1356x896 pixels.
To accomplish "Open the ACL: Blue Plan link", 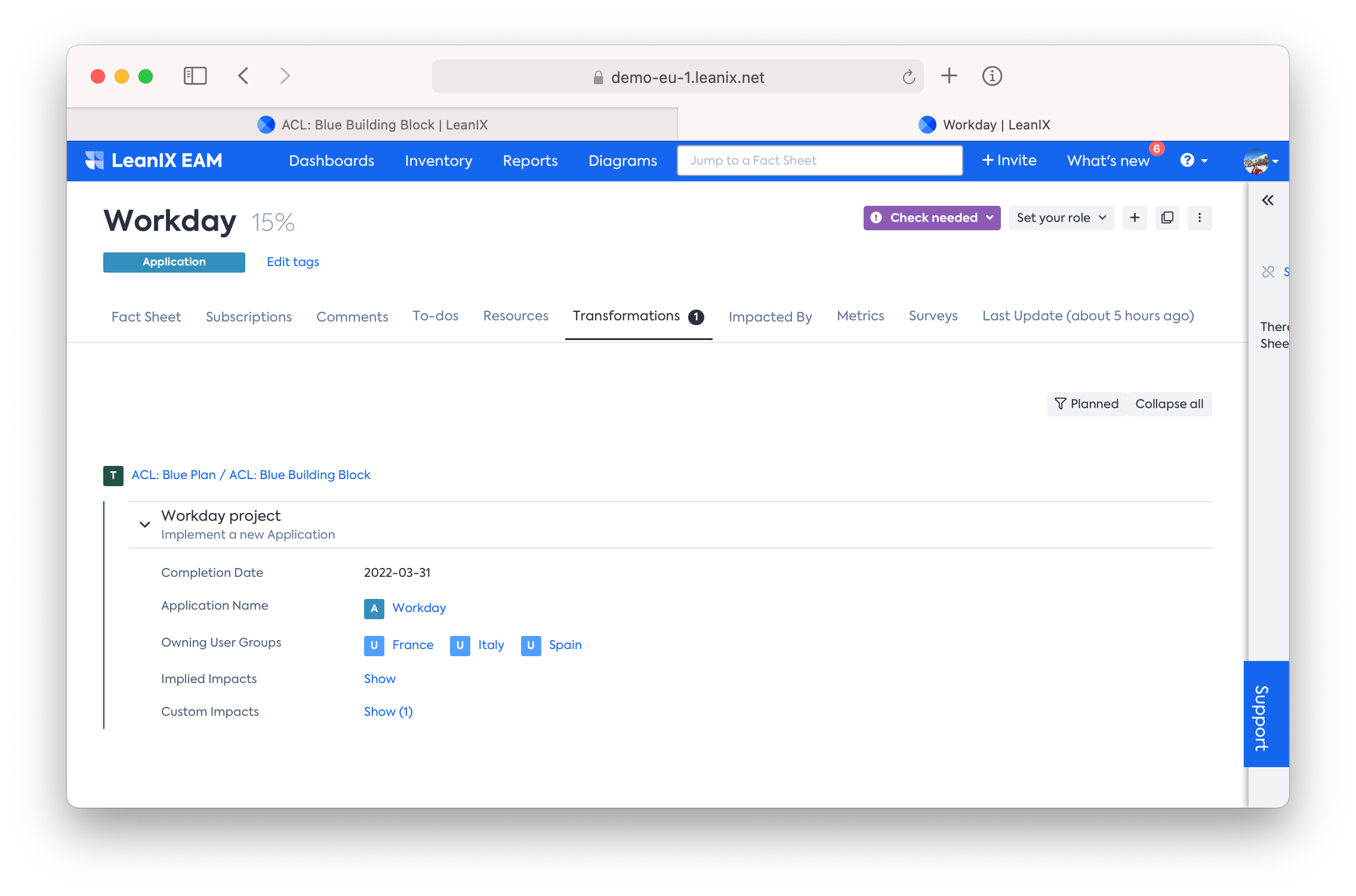I will pos(173,475).
